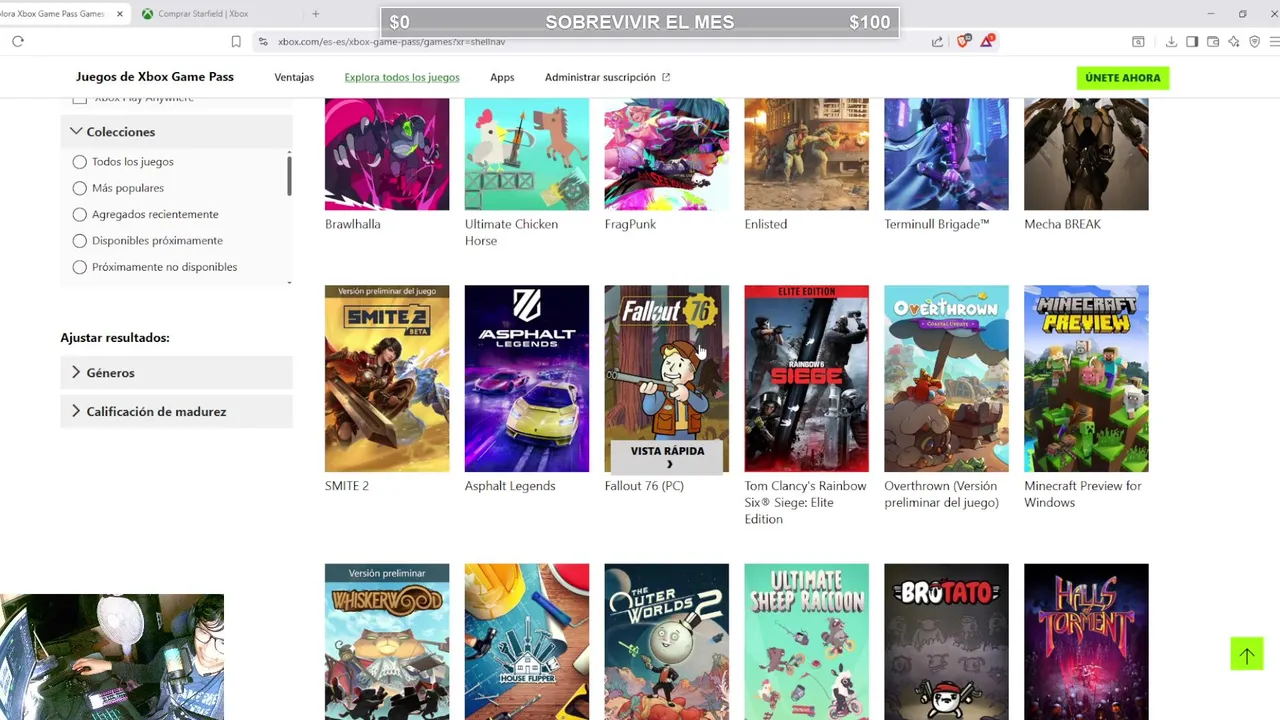
Task: Open the Leo AI sparkle icon
Action: click(1234, 41)
